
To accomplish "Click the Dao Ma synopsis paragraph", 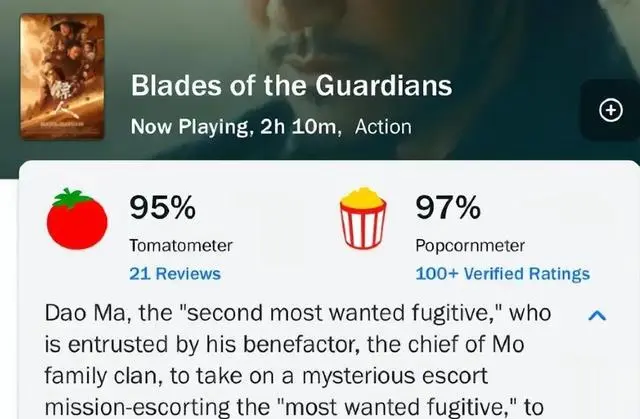I will tap(298, 314).
